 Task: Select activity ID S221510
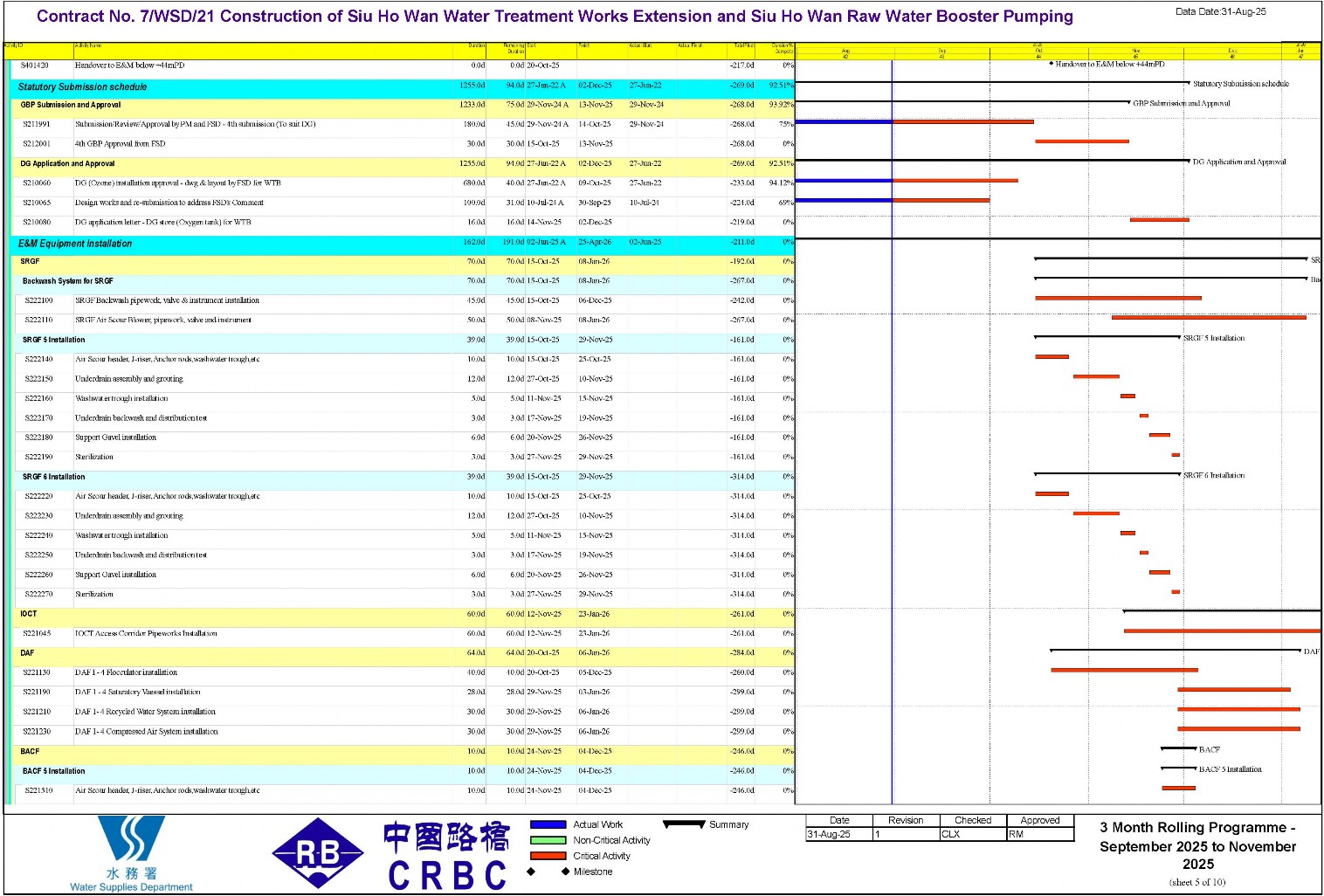click(38, 790)
